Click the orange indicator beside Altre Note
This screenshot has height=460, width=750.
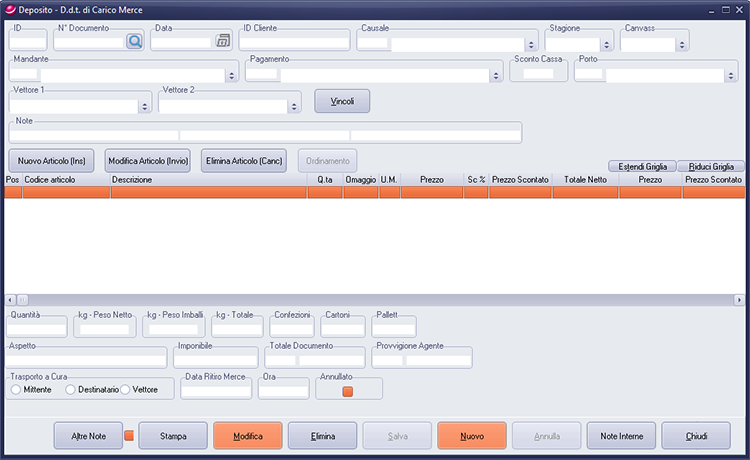tap(128, 435)
